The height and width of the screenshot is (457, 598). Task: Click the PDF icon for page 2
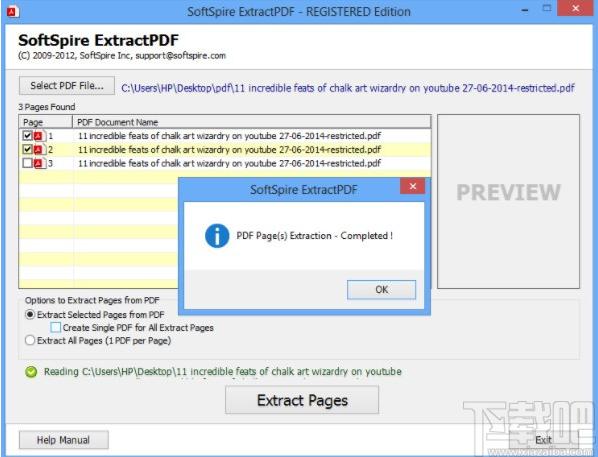click(x=39, y=150)
